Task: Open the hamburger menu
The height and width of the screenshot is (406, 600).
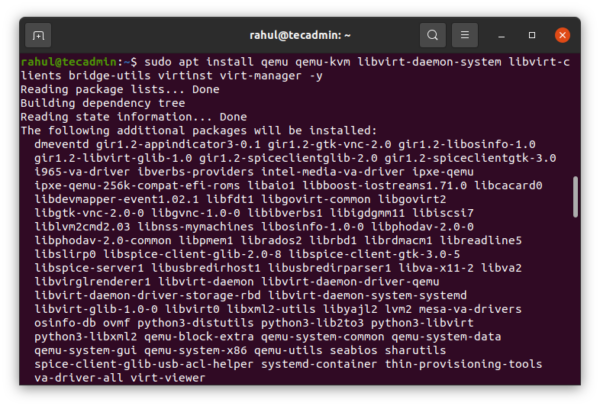Action: click(465, 36)
